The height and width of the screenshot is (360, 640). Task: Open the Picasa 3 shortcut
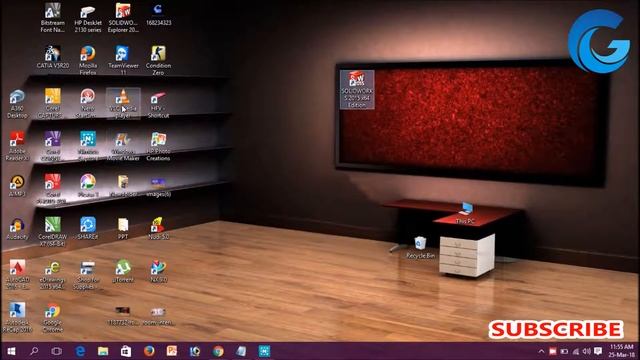point(88,186)
